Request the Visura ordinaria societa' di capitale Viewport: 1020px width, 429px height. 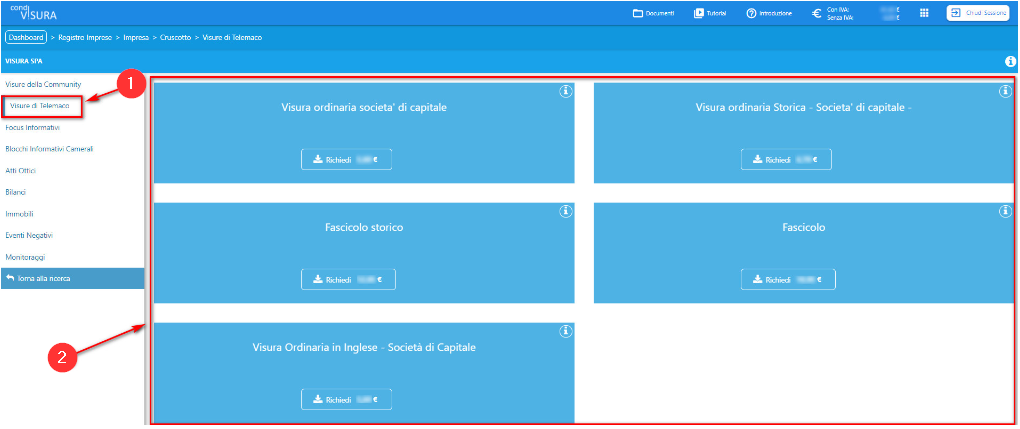pos(346,159)
